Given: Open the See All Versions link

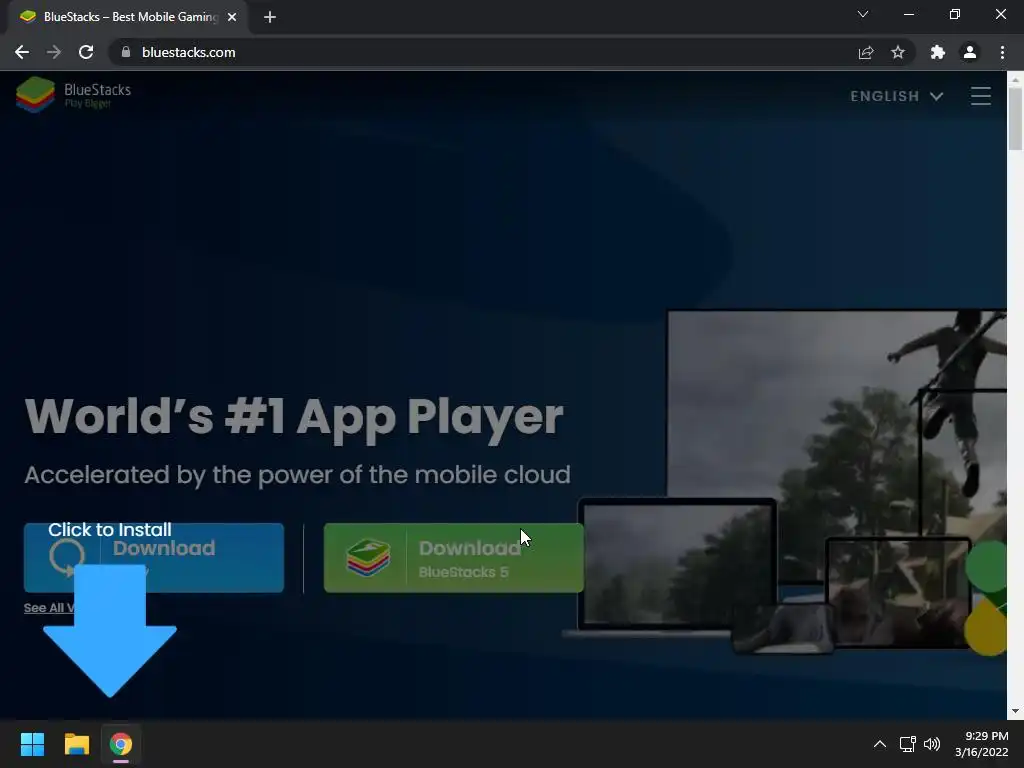Looking at the screenshot, I should coord(50,608).
